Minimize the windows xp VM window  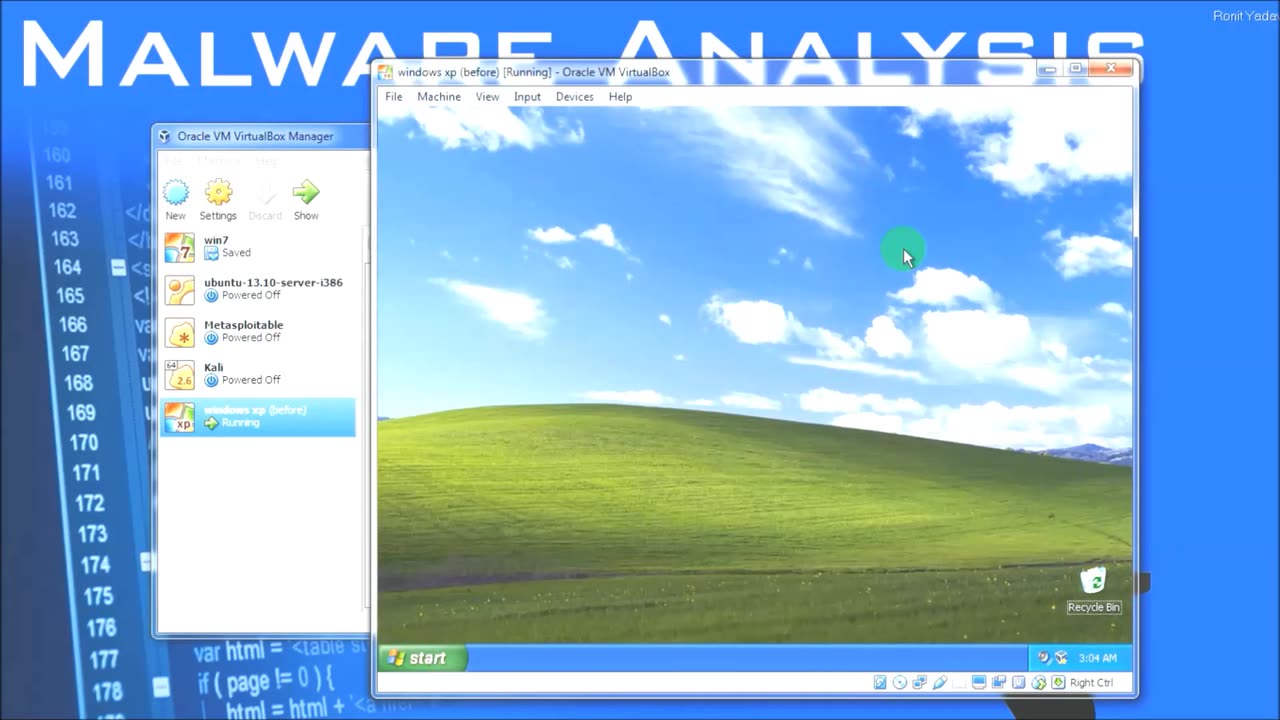(x=1048, y=69)
